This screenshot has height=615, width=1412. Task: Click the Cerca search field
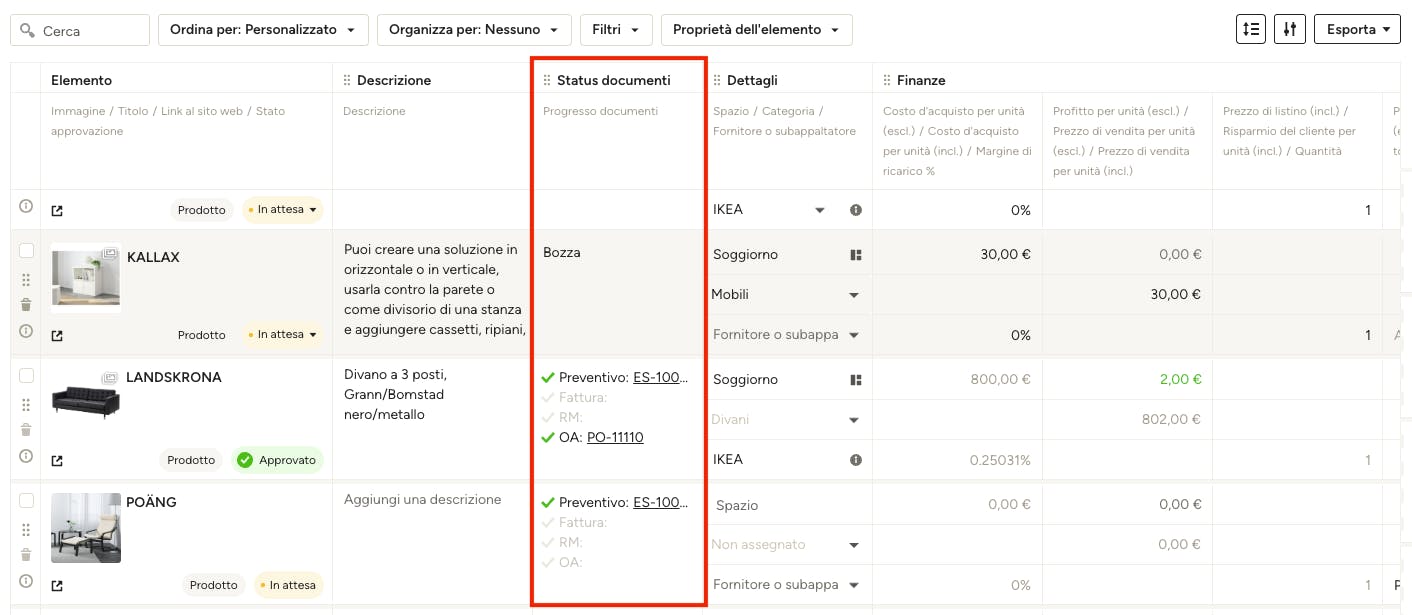(80, 30)
